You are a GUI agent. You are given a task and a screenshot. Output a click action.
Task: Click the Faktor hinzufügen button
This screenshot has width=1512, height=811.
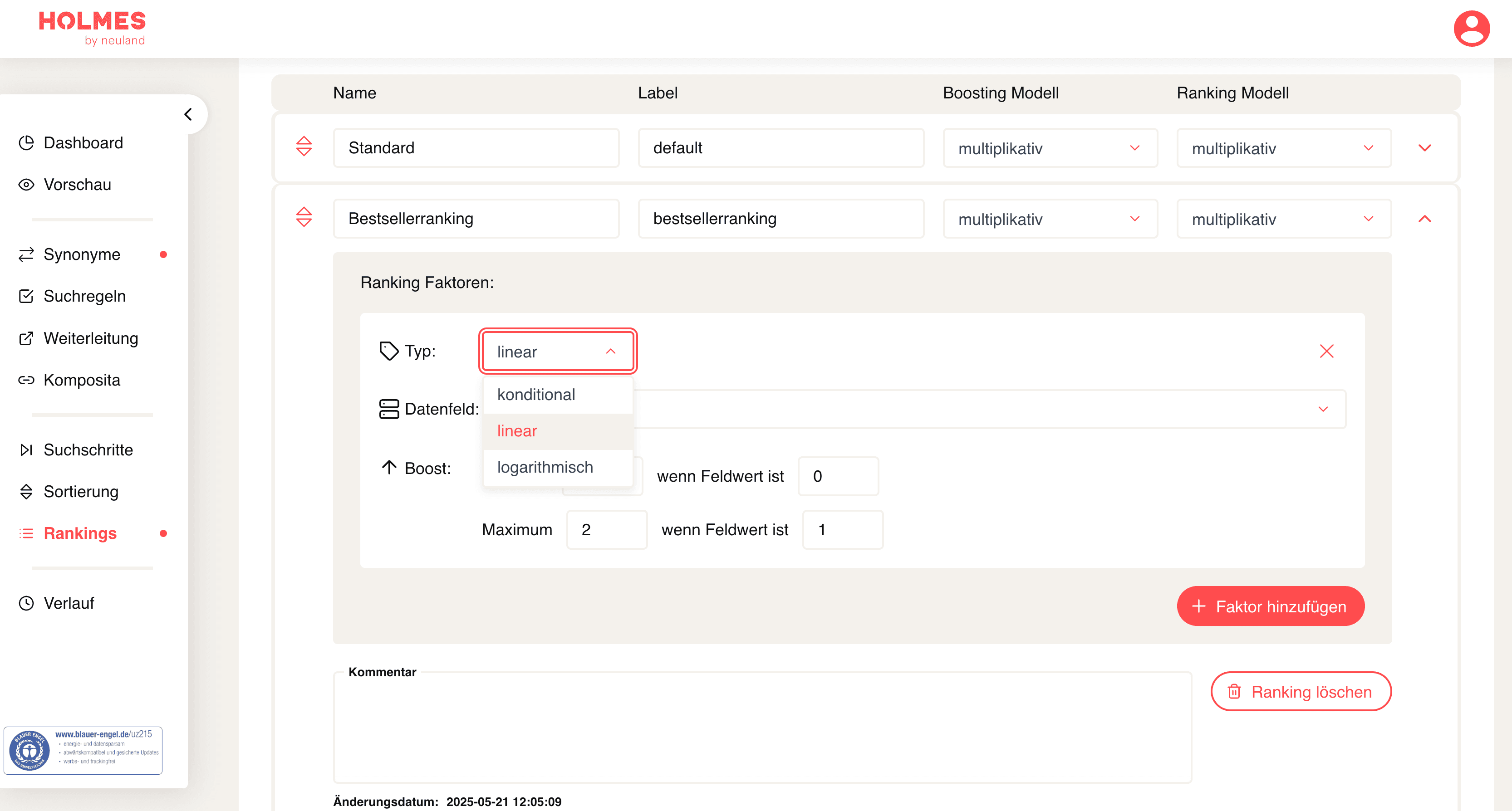click(x=1270, y=606)
